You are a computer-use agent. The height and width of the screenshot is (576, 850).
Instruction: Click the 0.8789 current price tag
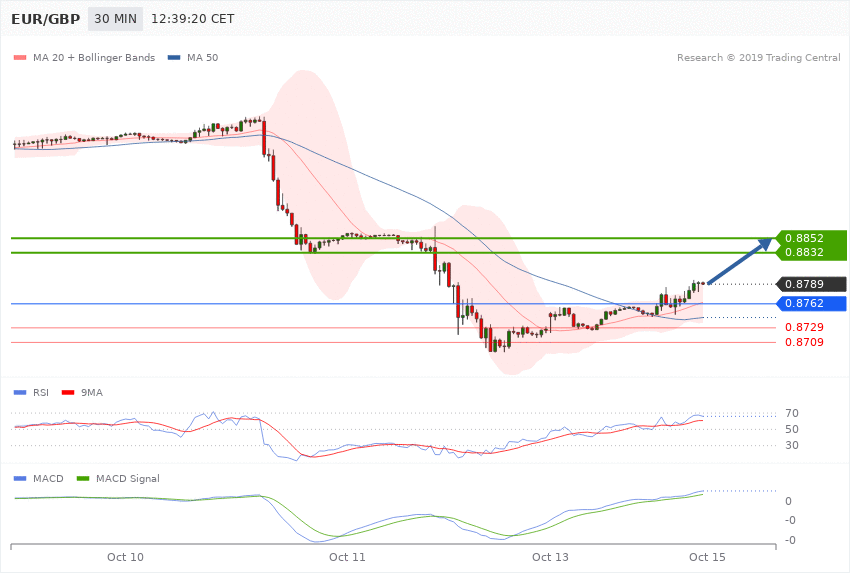click(x=810, y=284)
